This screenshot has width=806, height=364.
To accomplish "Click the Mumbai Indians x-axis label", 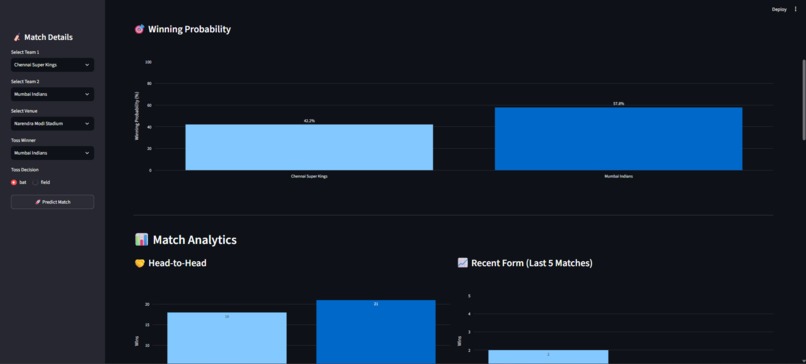I will point(618,176).
